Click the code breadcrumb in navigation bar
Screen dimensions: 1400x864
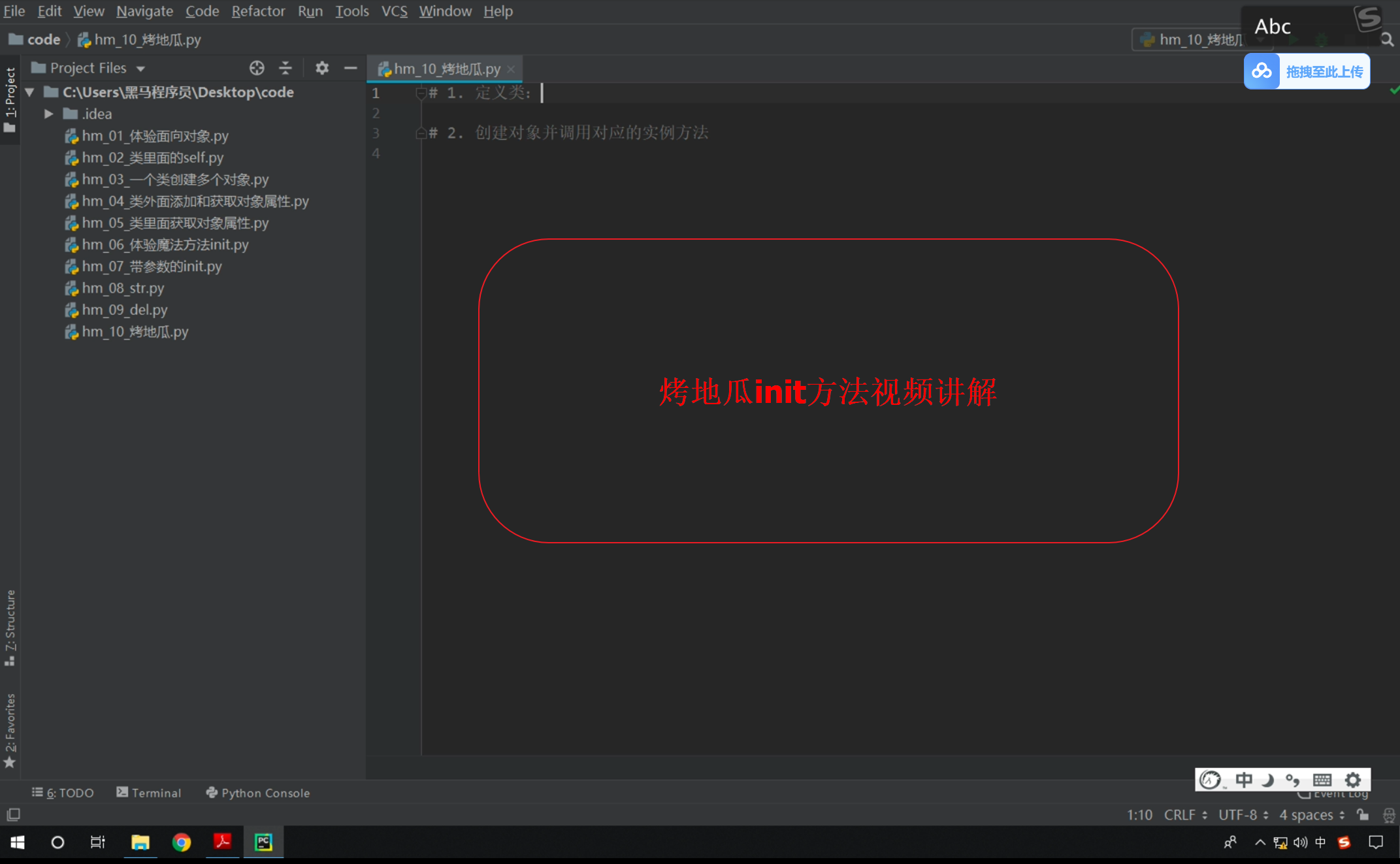35,40
